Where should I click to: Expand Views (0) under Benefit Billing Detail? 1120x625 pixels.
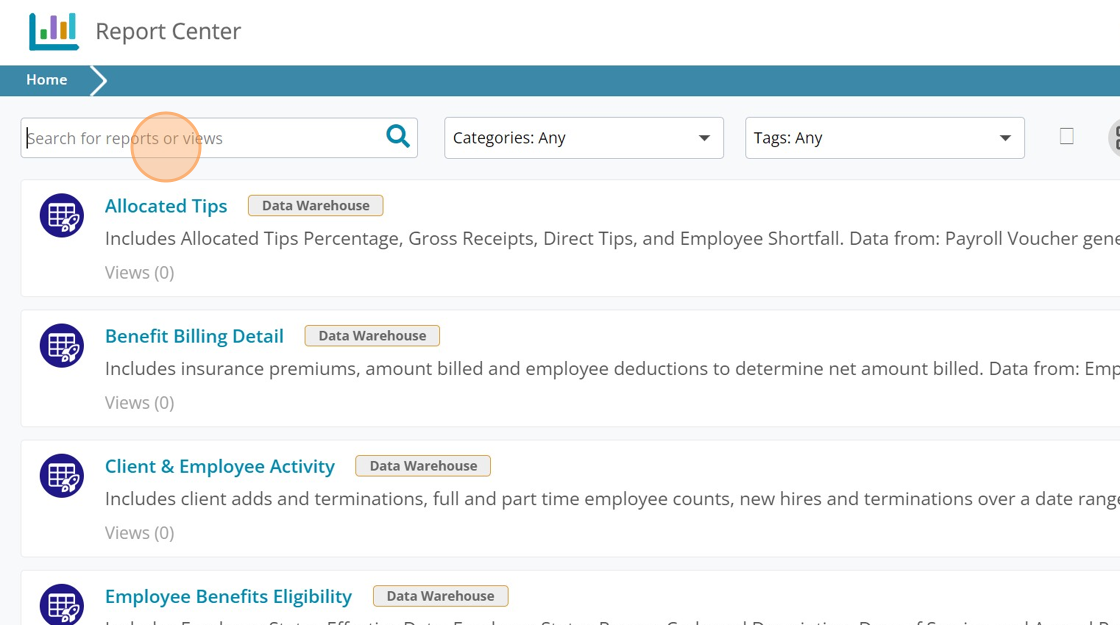coord(139,402)
